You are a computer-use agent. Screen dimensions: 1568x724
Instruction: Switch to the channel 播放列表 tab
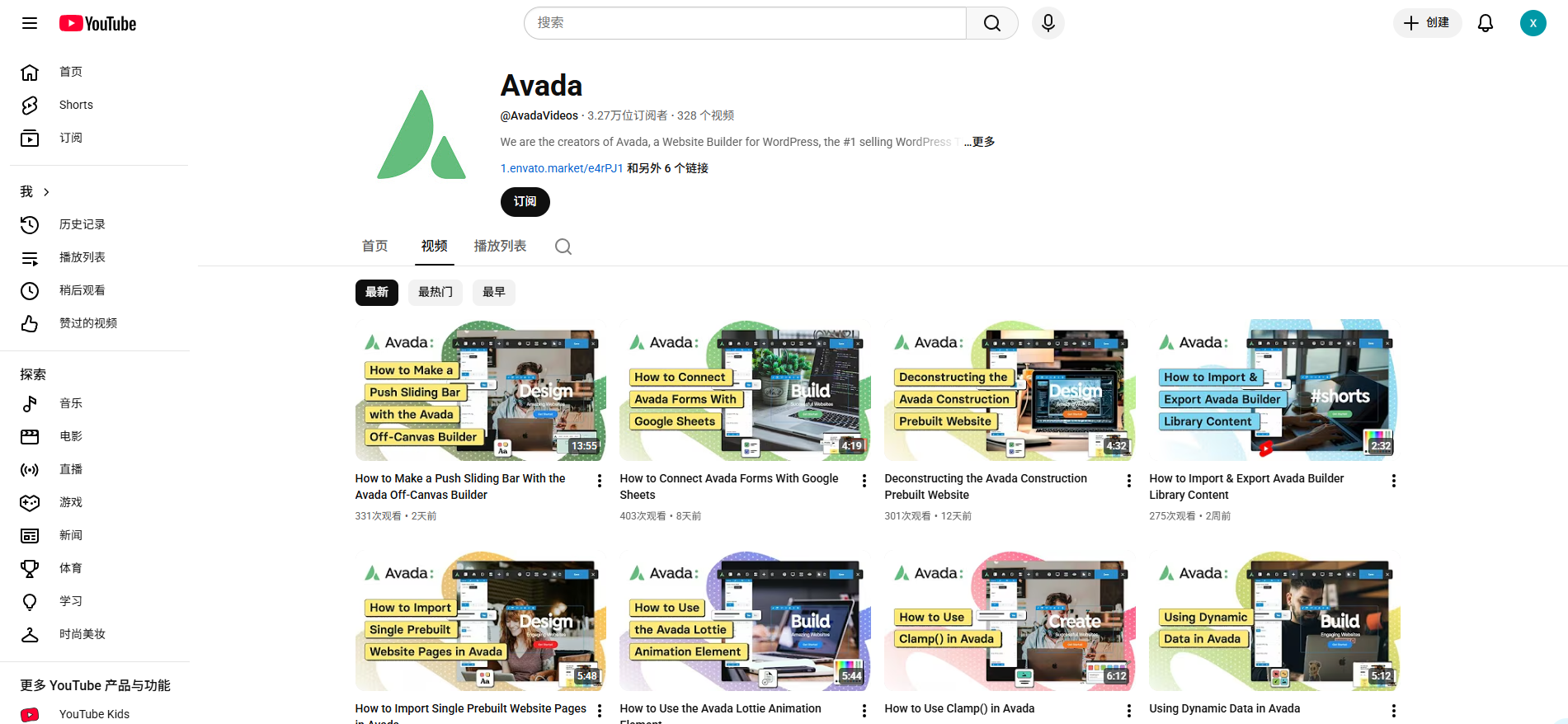(x=501, y=246)
